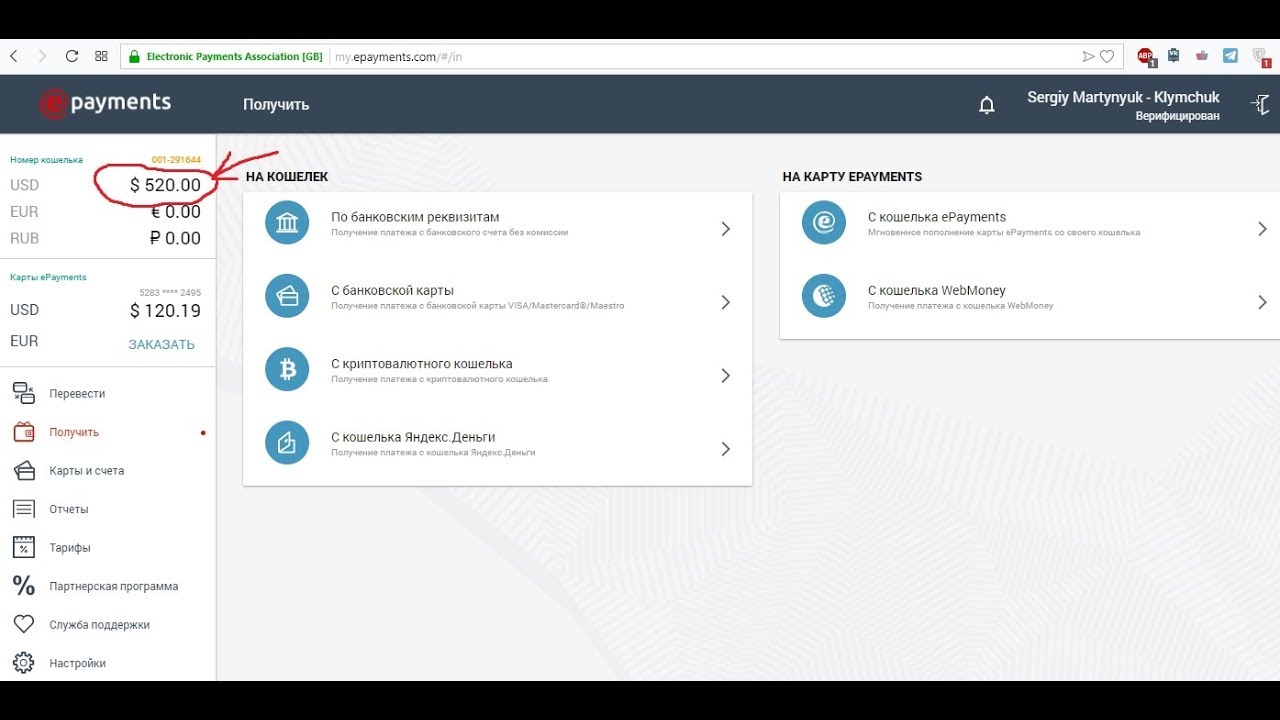The image size is (1280, 720).
Task: Click the browser forward arrow
Action: (x=42, y=57)
